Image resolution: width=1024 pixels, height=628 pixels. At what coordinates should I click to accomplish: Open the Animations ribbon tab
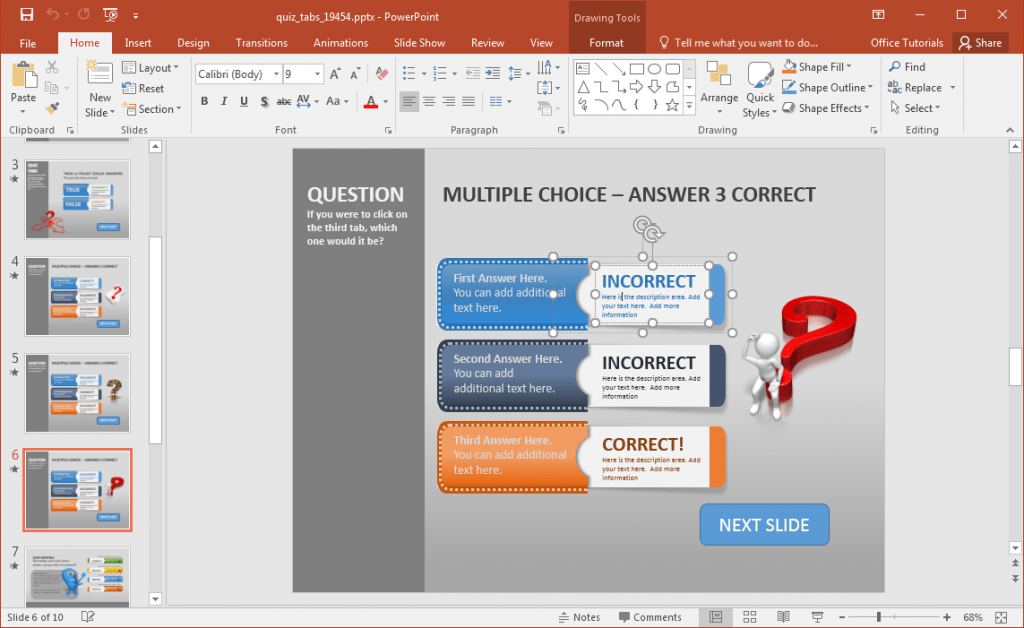tap(340, 42)
